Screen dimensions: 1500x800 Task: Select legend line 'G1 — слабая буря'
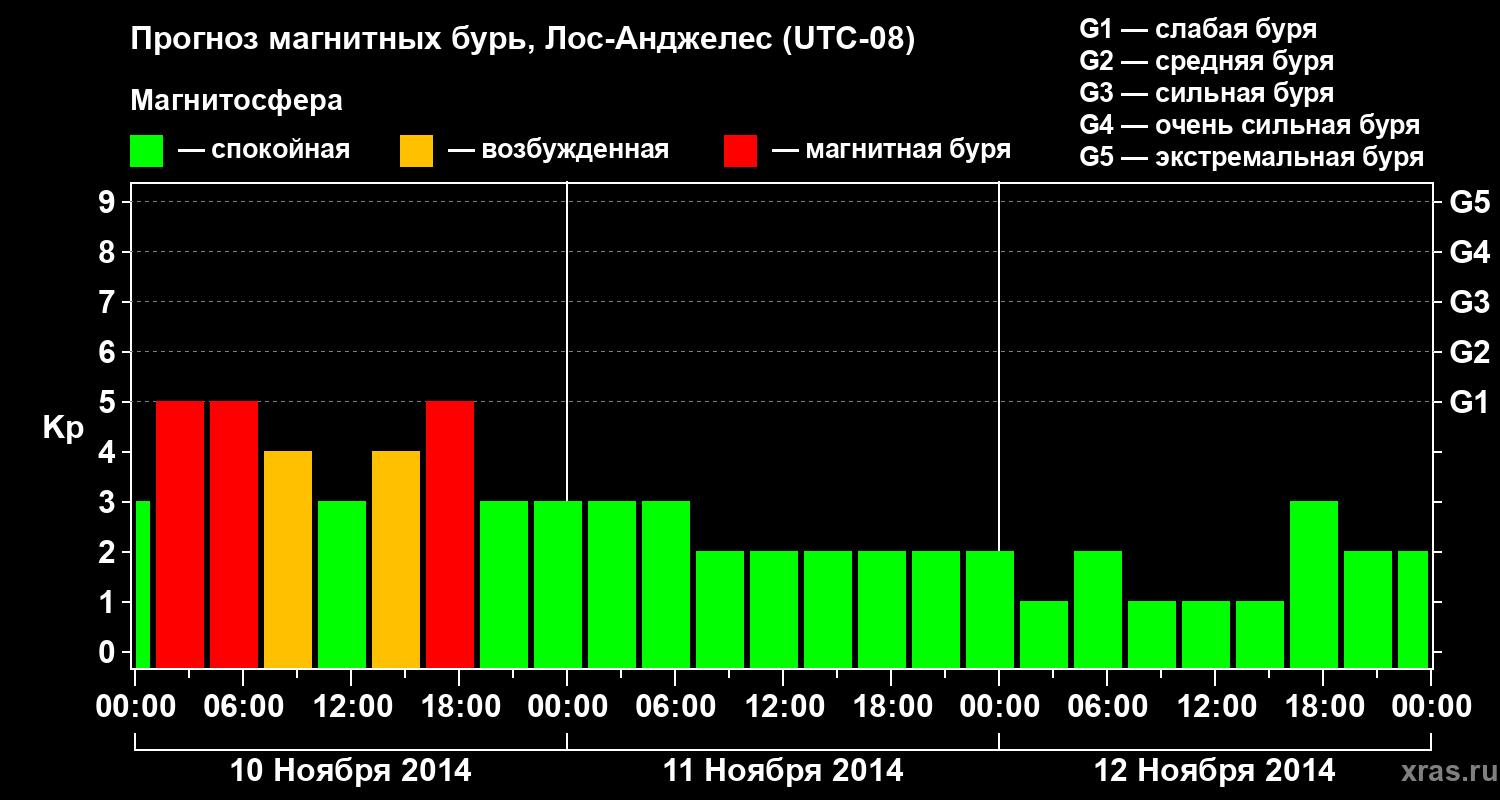[1198, 28]
